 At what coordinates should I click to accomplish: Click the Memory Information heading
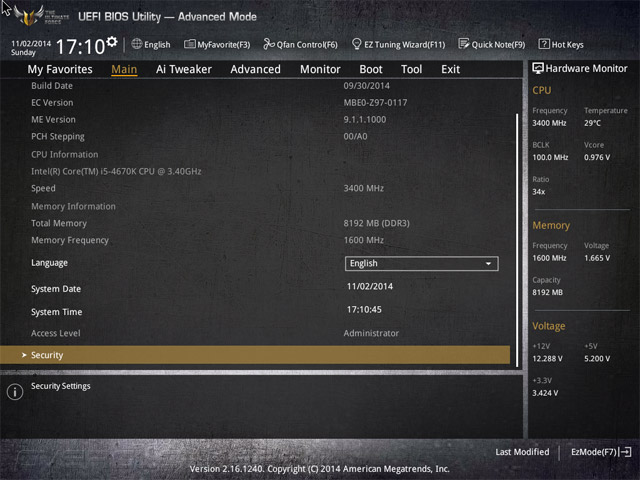tap(73, 207)
